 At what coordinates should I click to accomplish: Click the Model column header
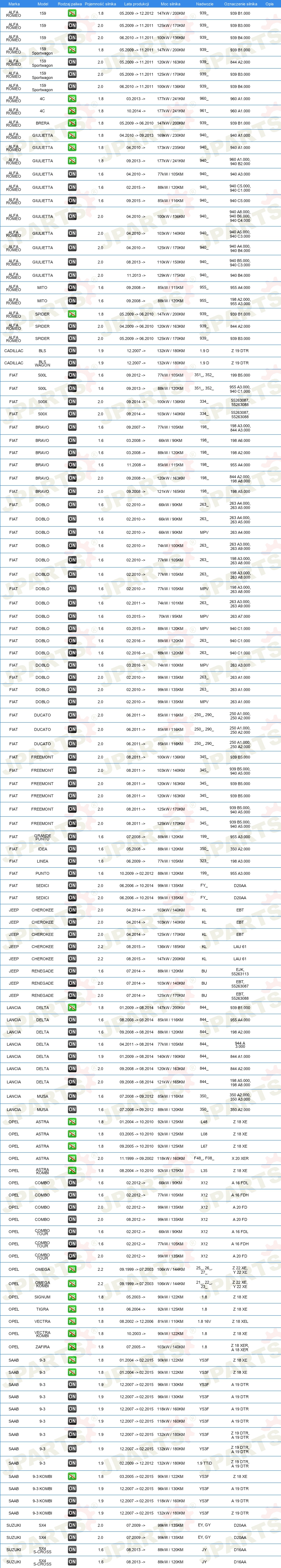[x=43, y=4]
